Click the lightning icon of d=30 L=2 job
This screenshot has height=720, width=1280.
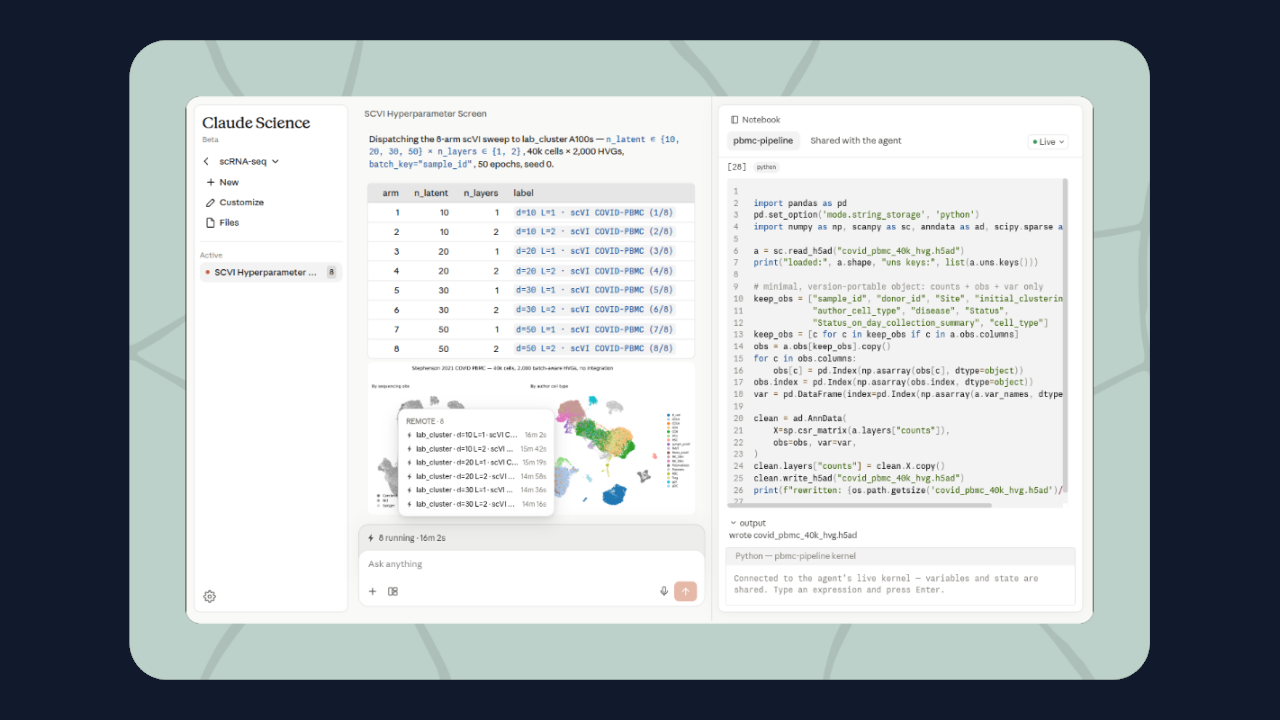click(410, 504)
